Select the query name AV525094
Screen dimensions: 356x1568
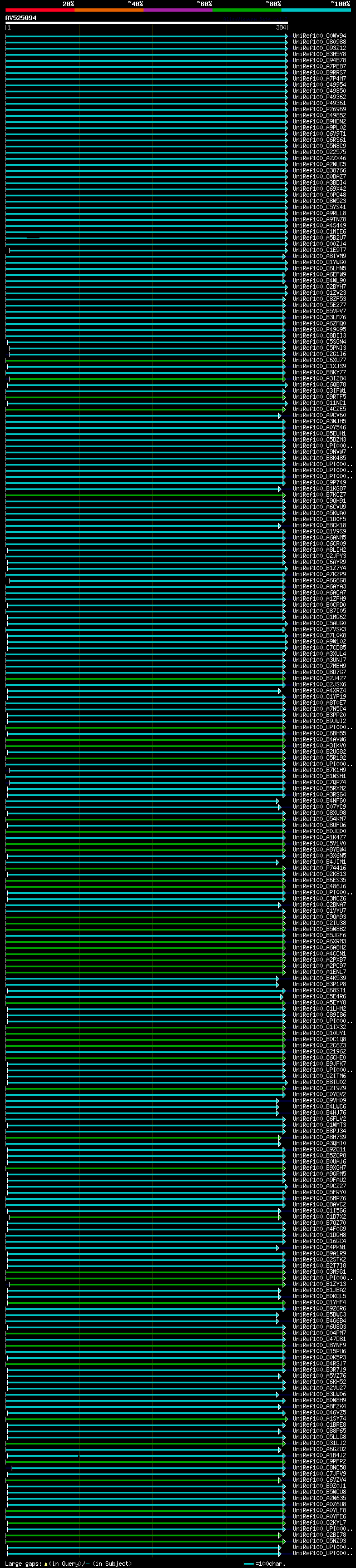point(21,18)
